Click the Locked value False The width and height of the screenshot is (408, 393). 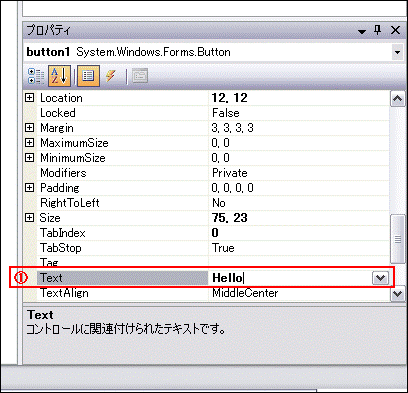pyautogui.click(x=226, y=113)
